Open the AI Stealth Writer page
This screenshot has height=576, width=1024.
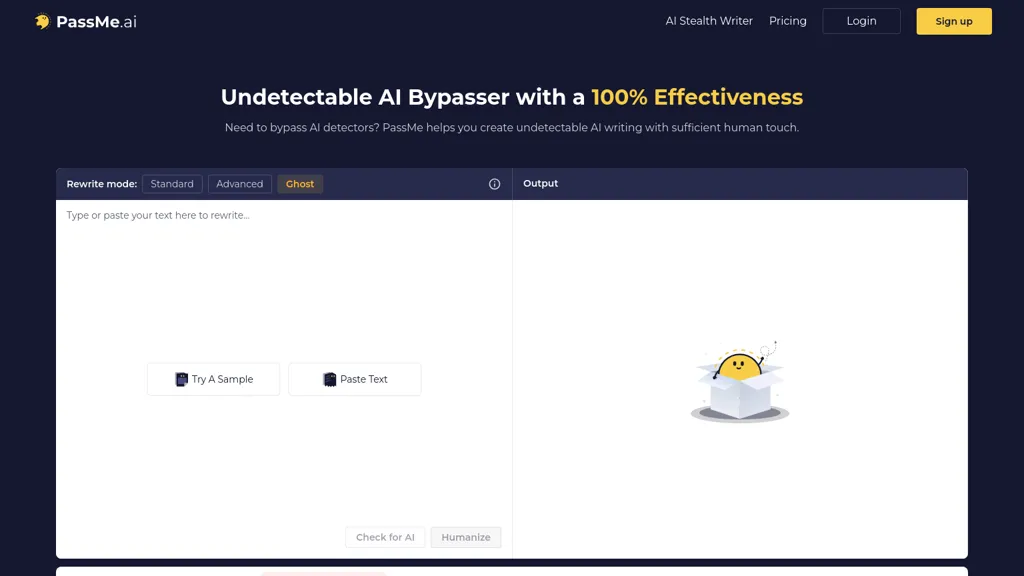point(709,21)
